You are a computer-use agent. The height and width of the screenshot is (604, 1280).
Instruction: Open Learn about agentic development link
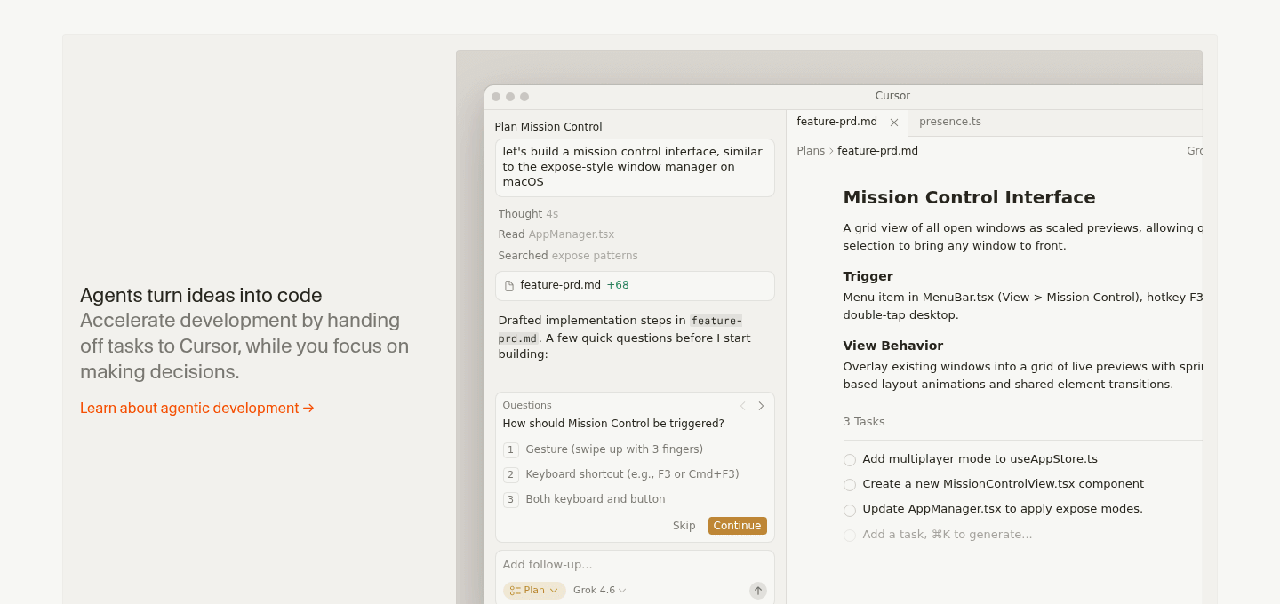[x=197, y=408]
